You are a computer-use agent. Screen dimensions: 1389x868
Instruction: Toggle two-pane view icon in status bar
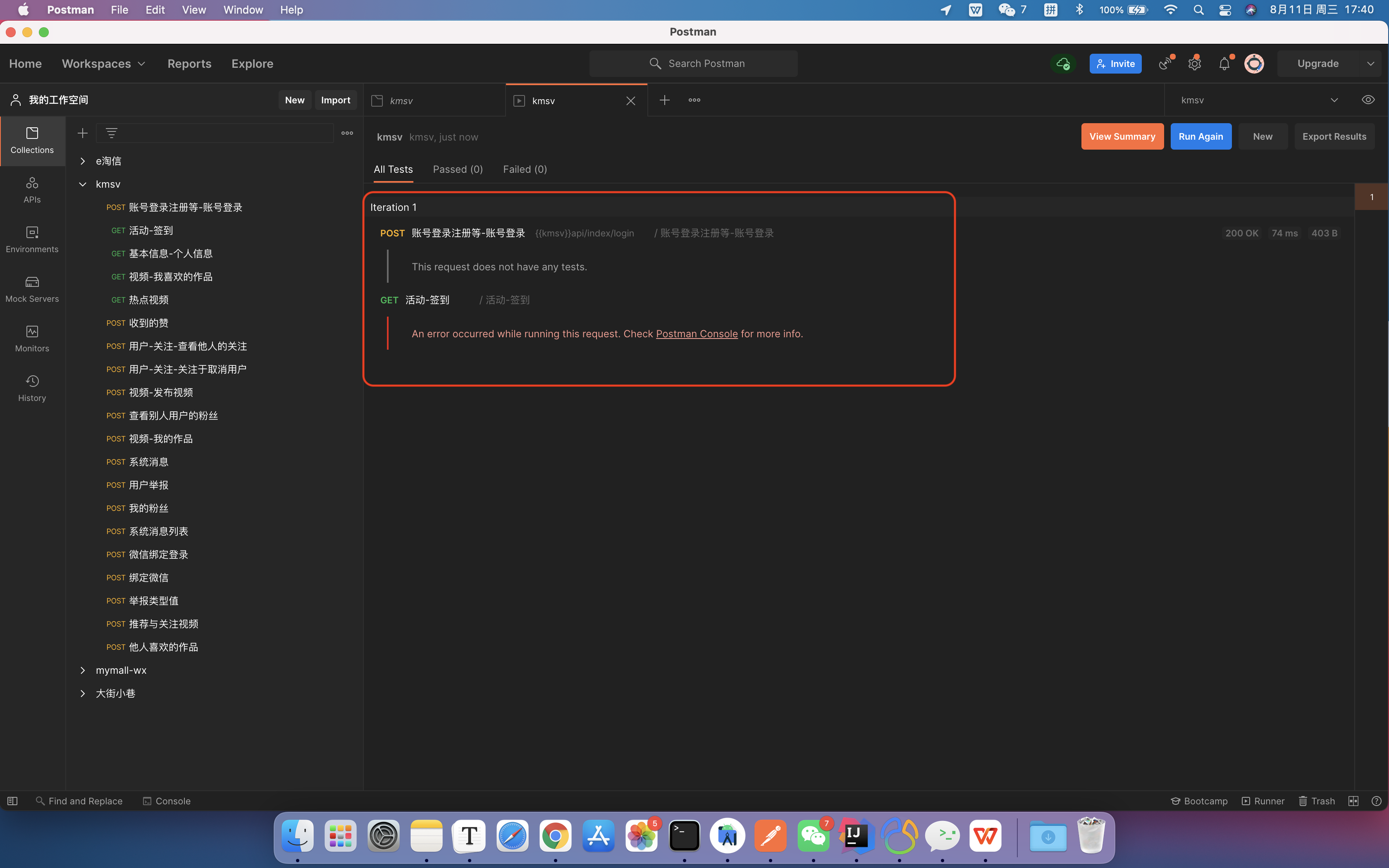pyautogui.click(x=1353, y=801)
